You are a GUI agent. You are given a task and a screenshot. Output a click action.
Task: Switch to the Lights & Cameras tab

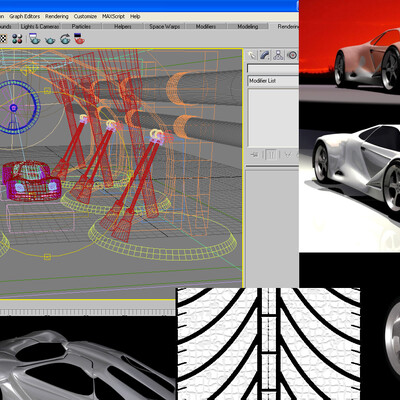pos(40,26)
